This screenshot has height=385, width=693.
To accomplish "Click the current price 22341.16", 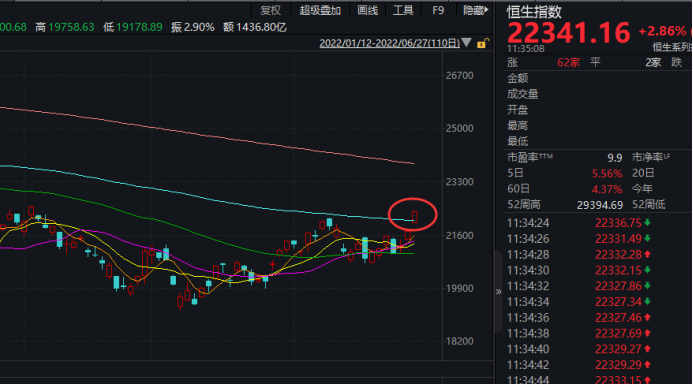I will click(x=568, y=33).
